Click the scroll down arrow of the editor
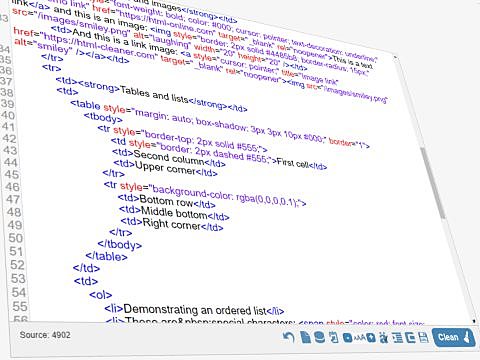The height and width of the screenshot is (360, 480). tap(474, 321)
